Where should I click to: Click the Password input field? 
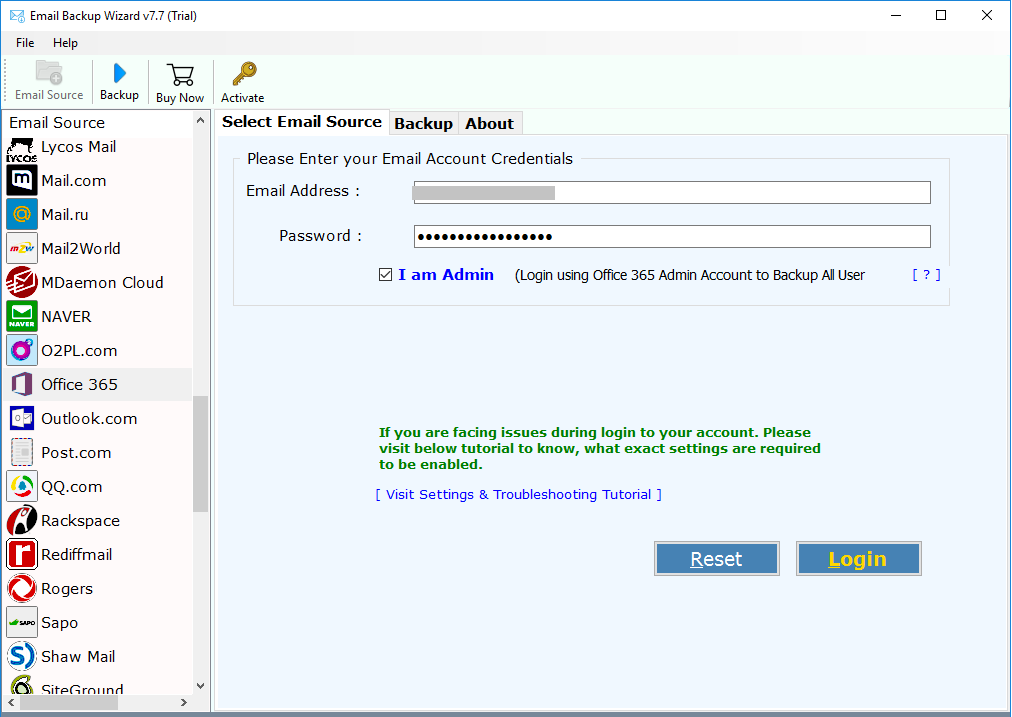pyautogui.click(x=672, y=236)
